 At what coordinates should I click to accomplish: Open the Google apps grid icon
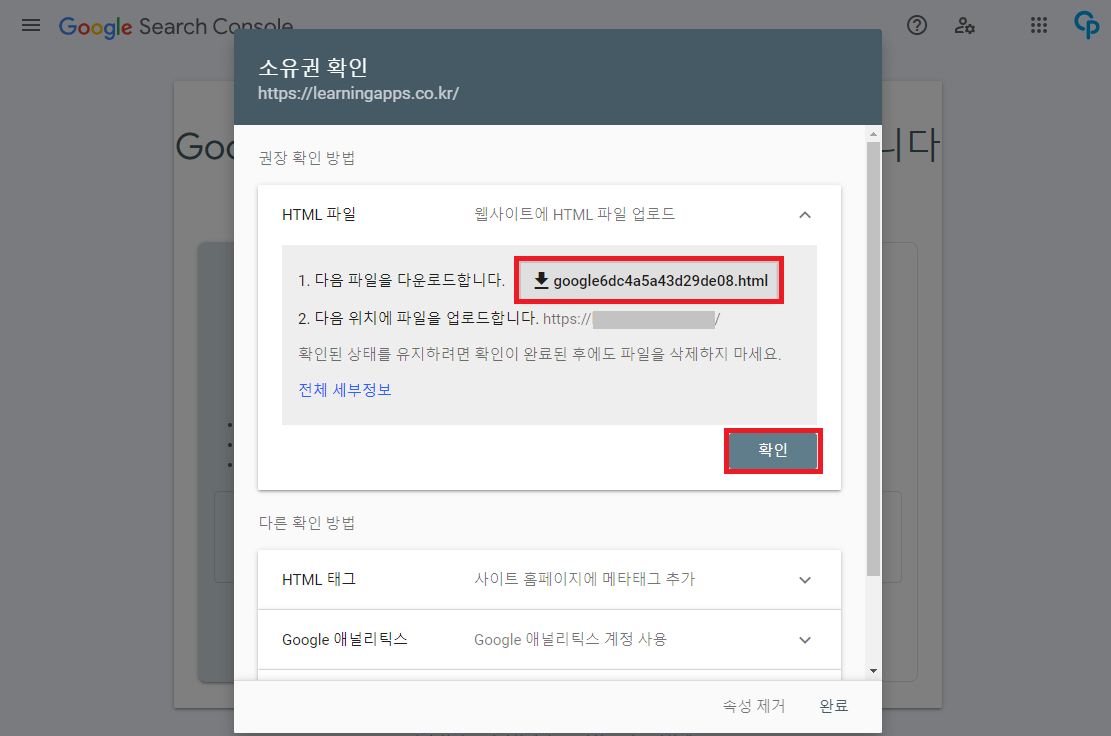1039,25
